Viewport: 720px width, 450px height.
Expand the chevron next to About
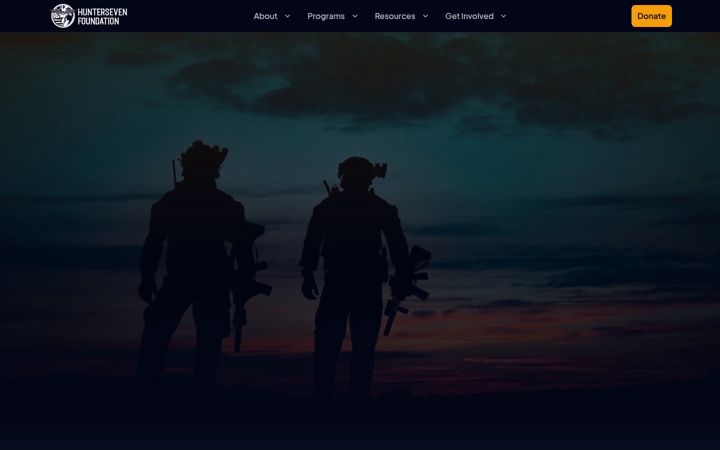coord(287,16)
